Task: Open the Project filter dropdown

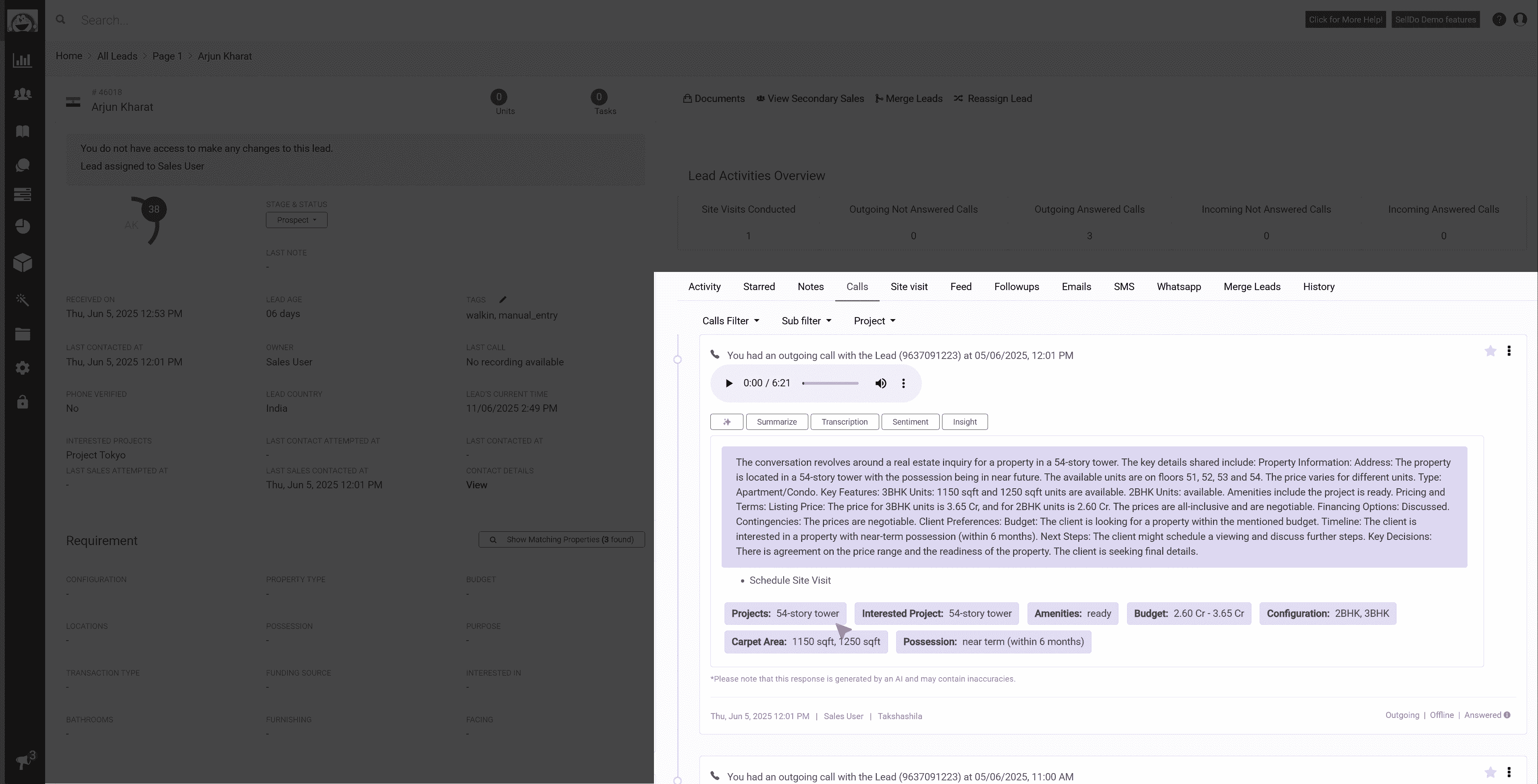Action: coord(874,321)
